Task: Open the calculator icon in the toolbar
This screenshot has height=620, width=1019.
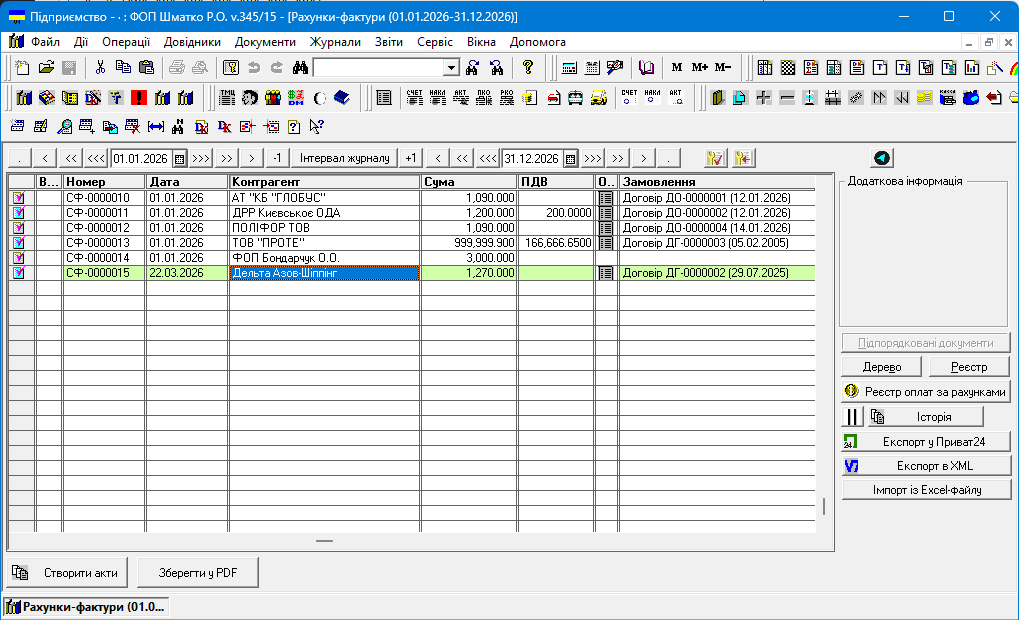Action: [x=569, y=68]
